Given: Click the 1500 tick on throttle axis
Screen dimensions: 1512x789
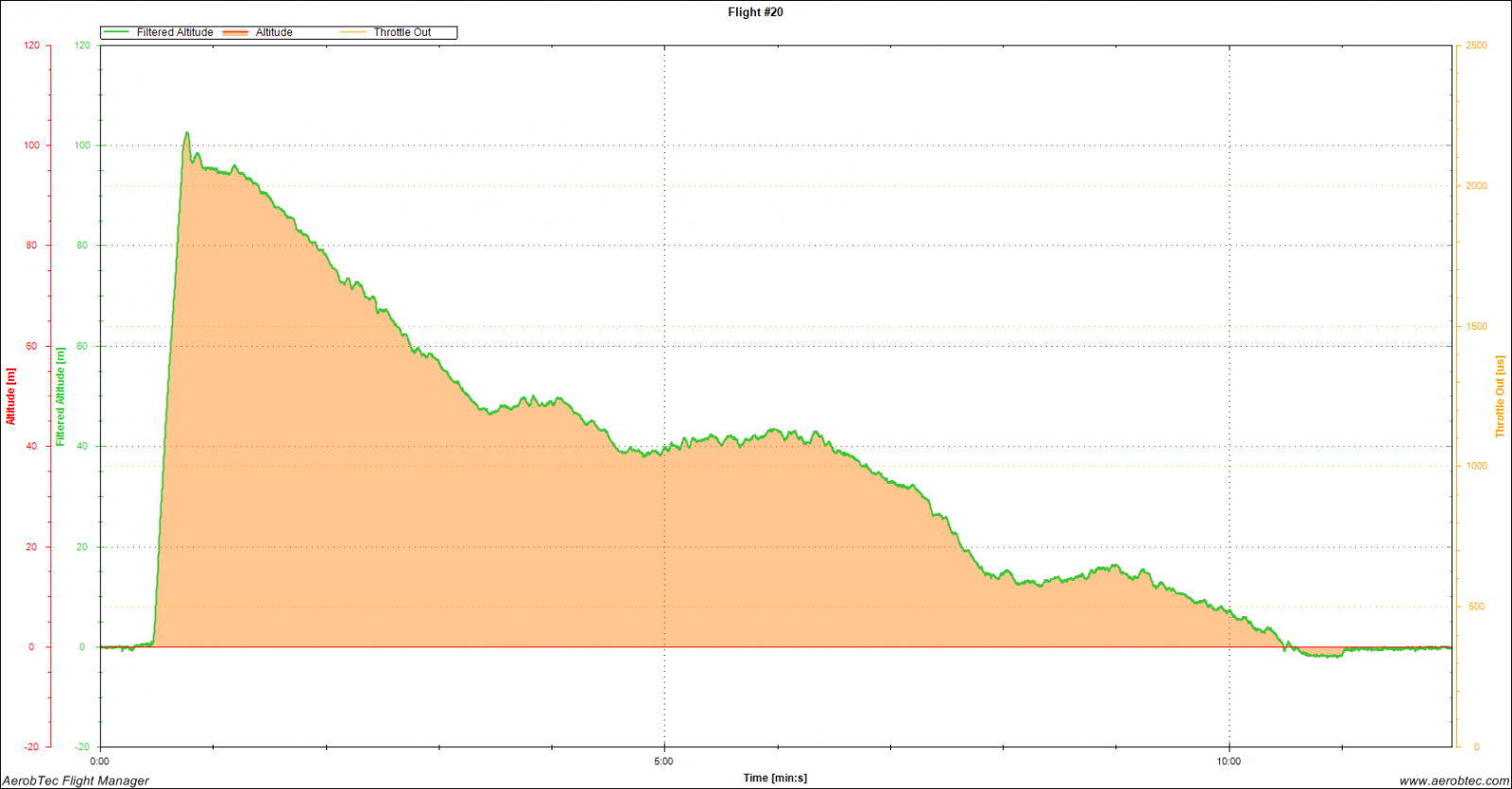Looking at the screenshot, I should (1476, 326).
